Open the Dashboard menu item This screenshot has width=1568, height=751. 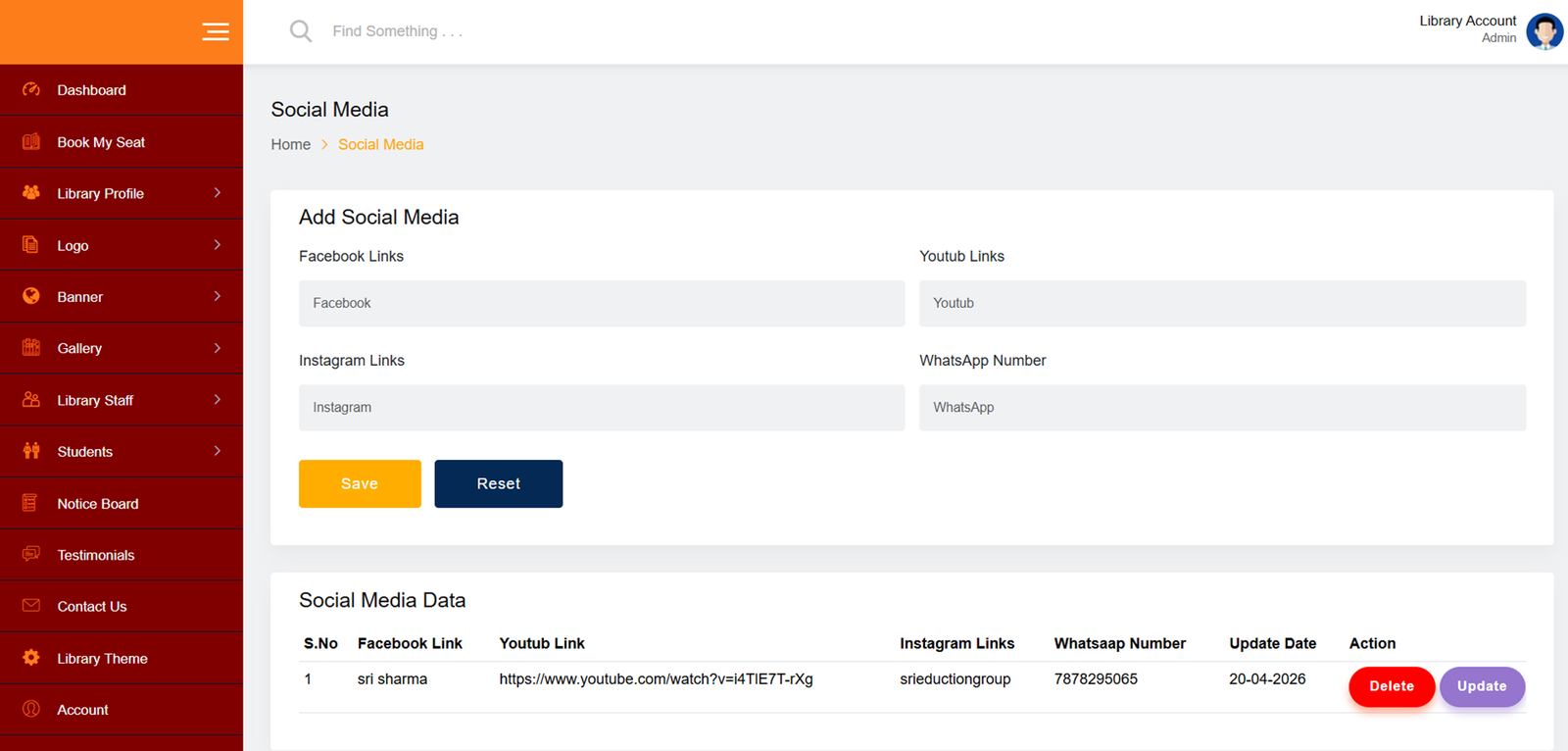tap(122, 90)
